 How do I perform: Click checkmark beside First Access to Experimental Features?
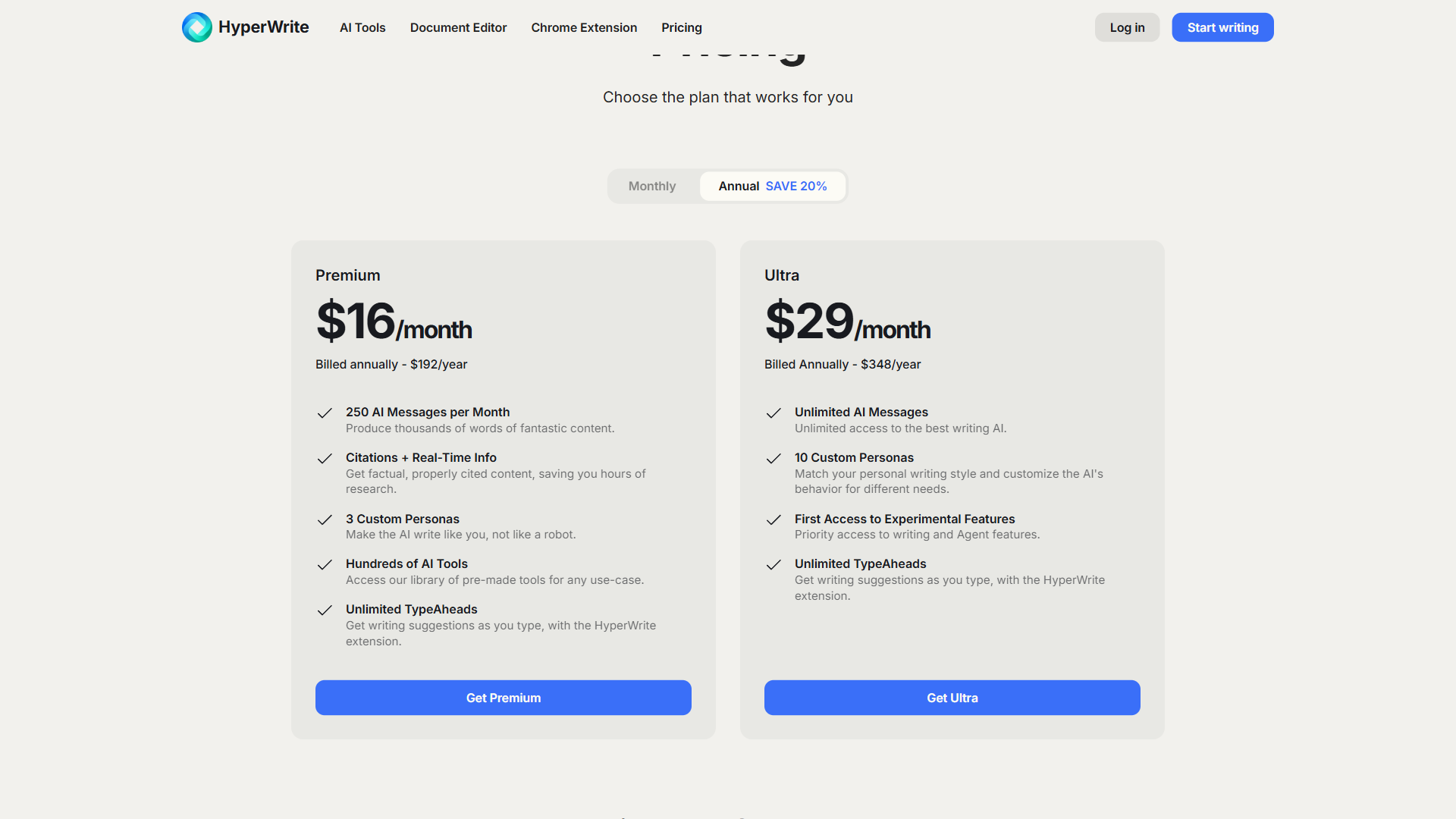click(773, 519)
